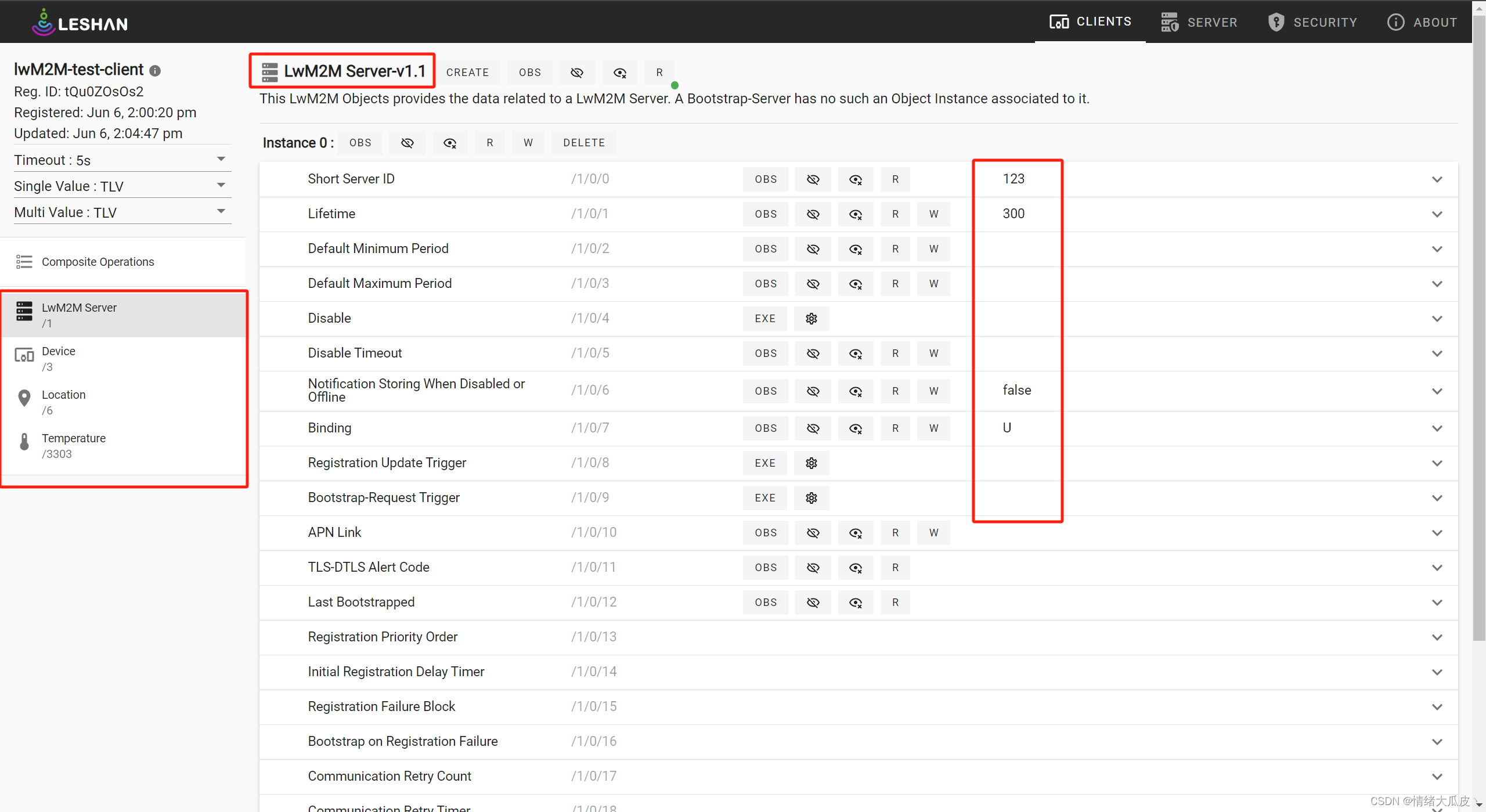Switch to the Security tab
The width and height of the screenshot is (1486, 812).
coord(1312,22)
